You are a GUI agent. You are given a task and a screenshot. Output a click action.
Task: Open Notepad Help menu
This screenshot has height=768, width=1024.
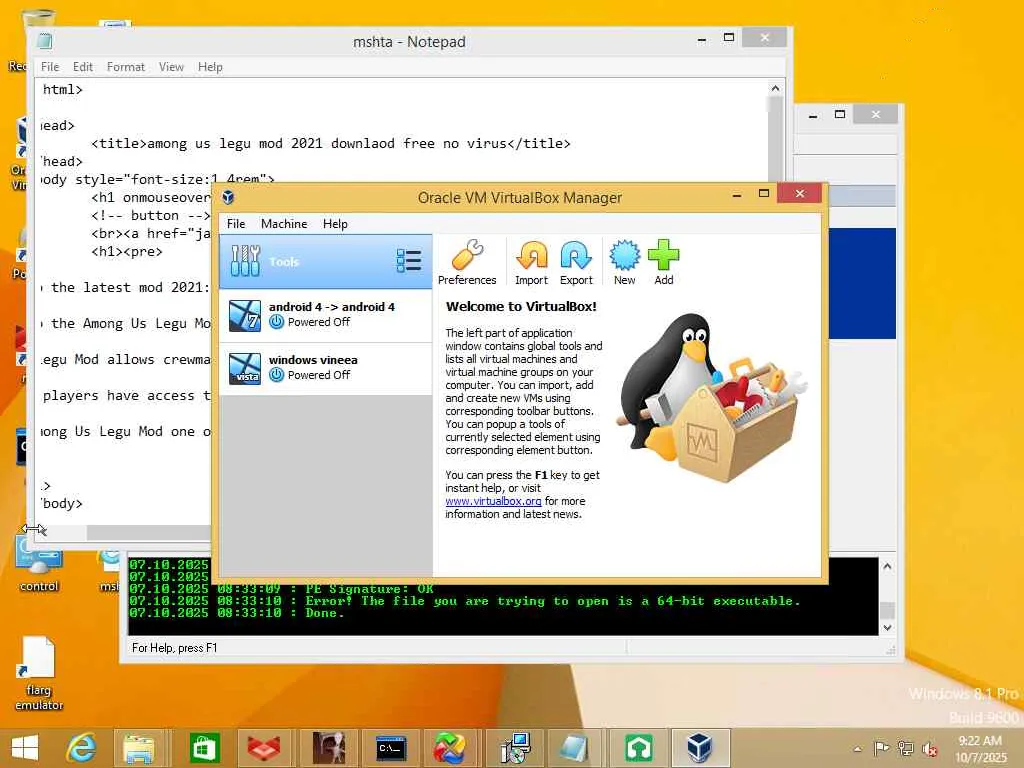click(210, 67)
